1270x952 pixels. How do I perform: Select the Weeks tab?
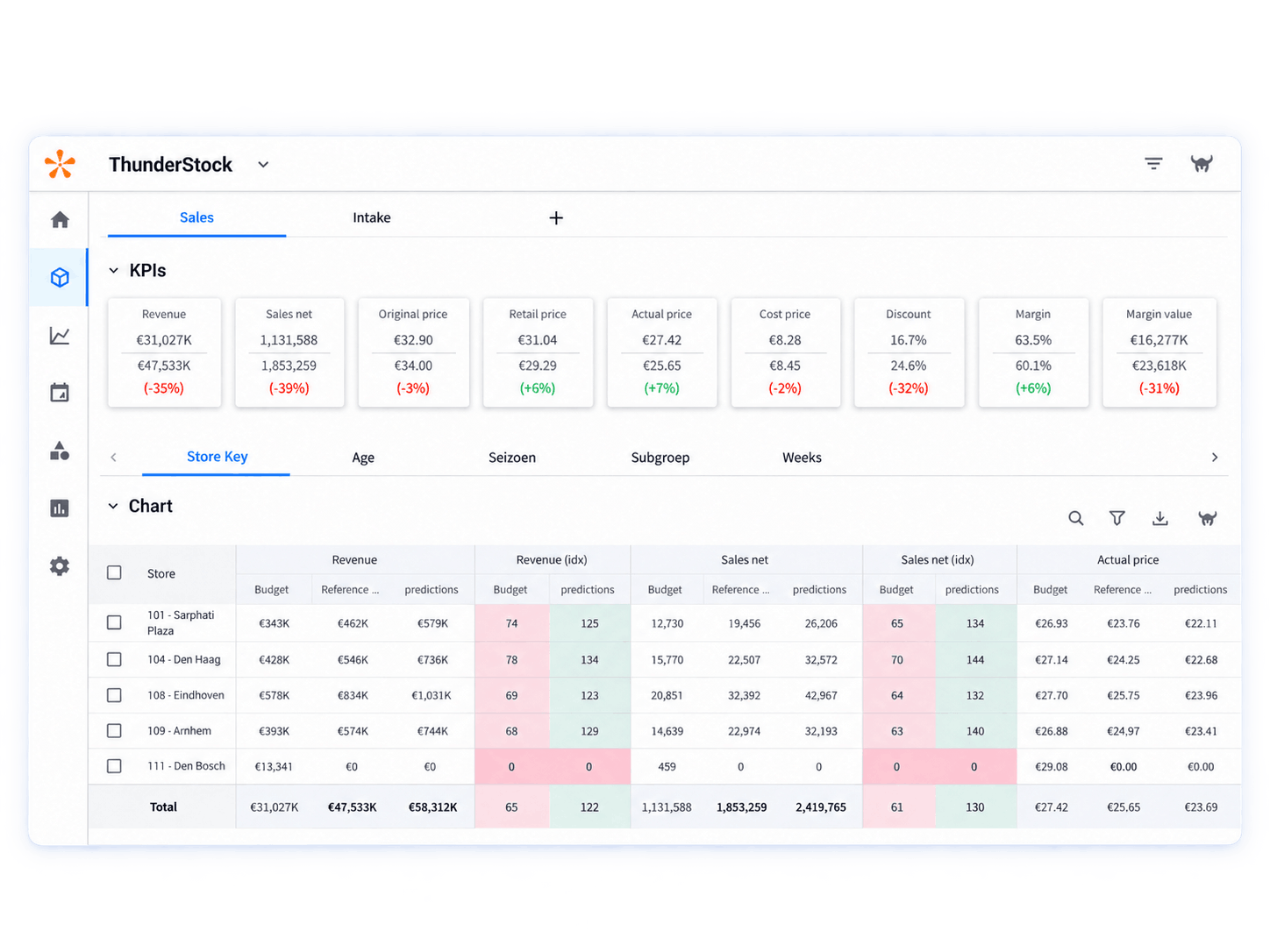pyautogui.click(x=802, y=458)
